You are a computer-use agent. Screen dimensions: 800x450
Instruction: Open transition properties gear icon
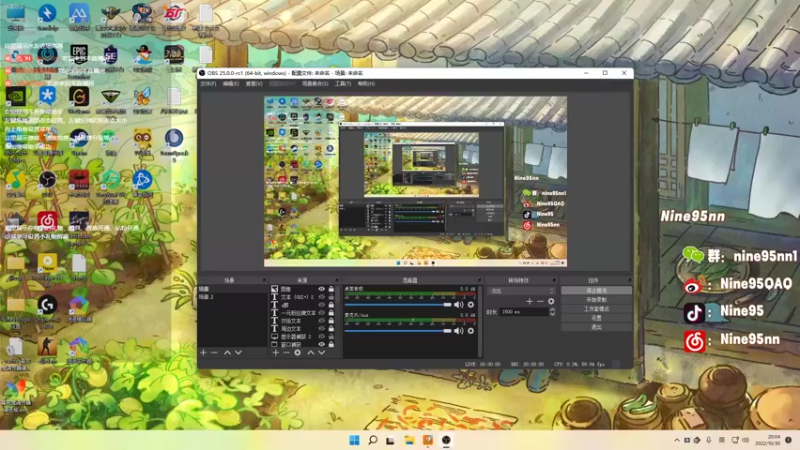(551, 302)
